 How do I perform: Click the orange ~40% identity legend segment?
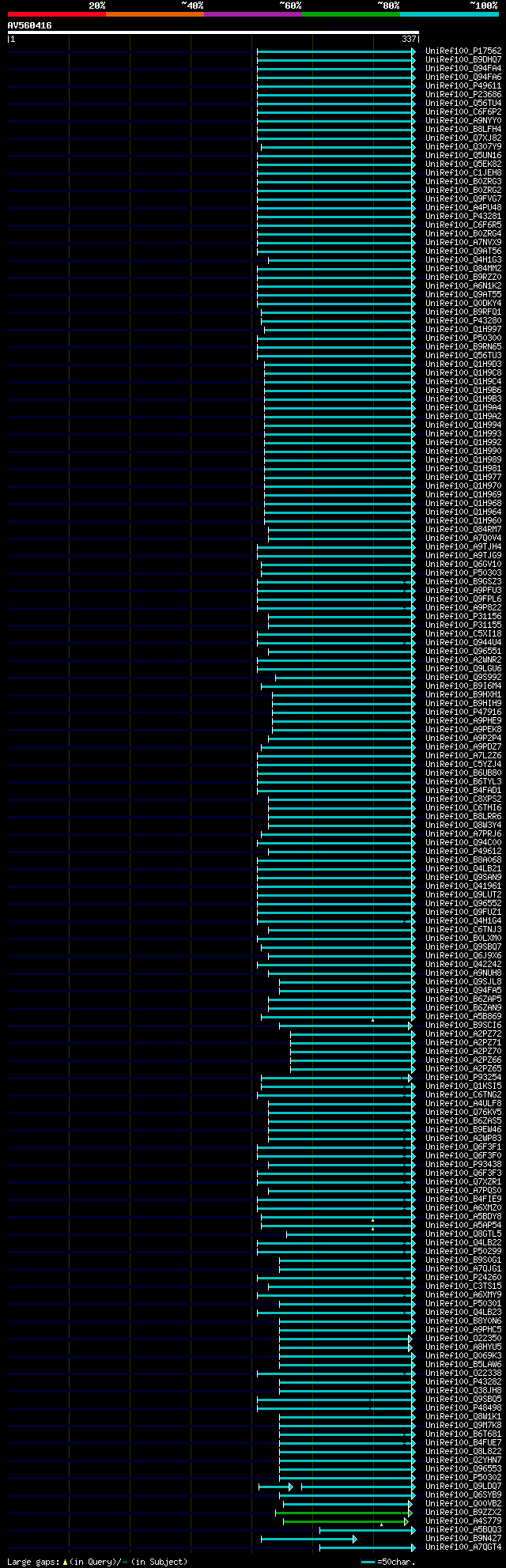(x=155, y=14)
